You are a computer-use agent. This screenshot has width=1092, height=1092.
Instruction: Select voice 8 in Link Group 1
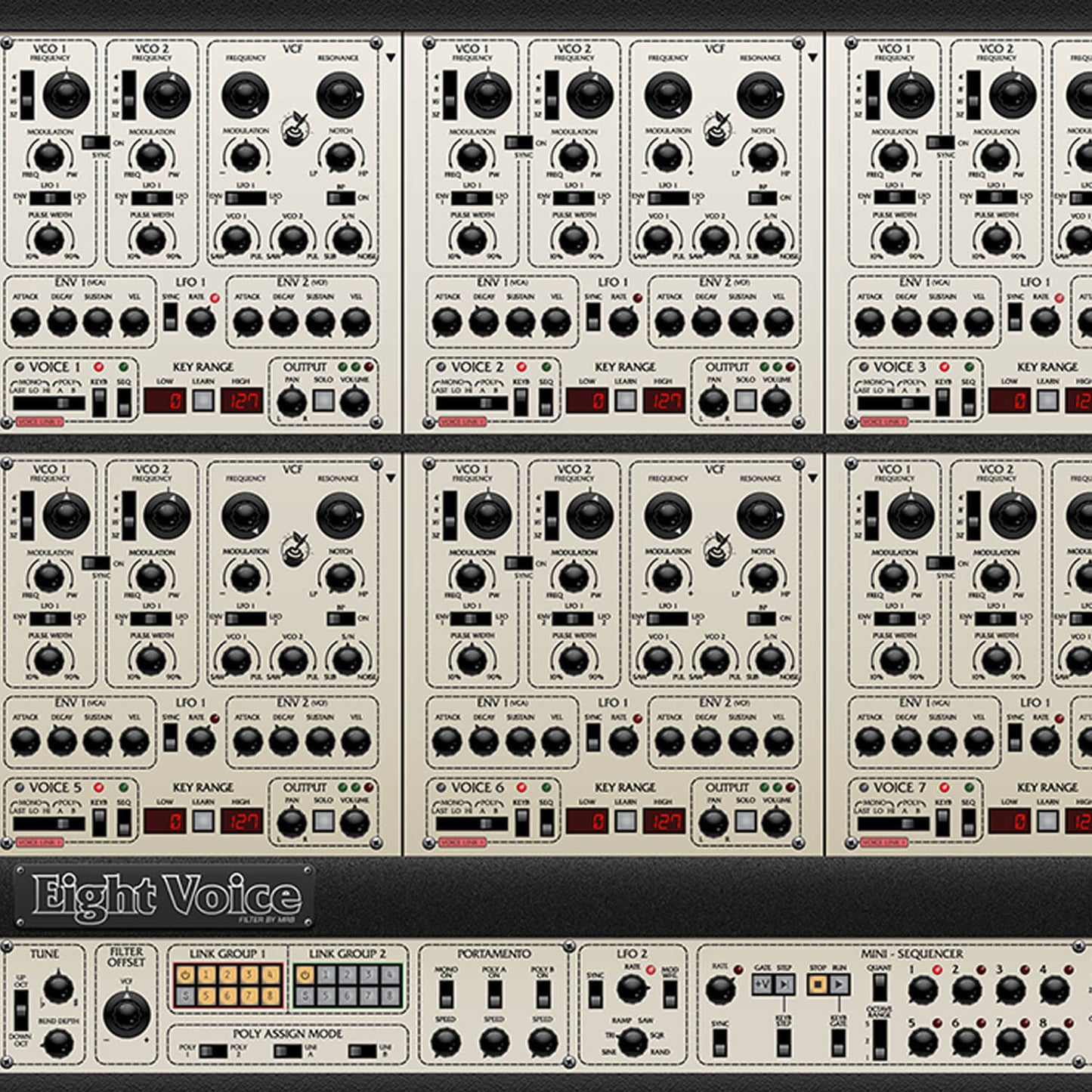coord(271,996)
